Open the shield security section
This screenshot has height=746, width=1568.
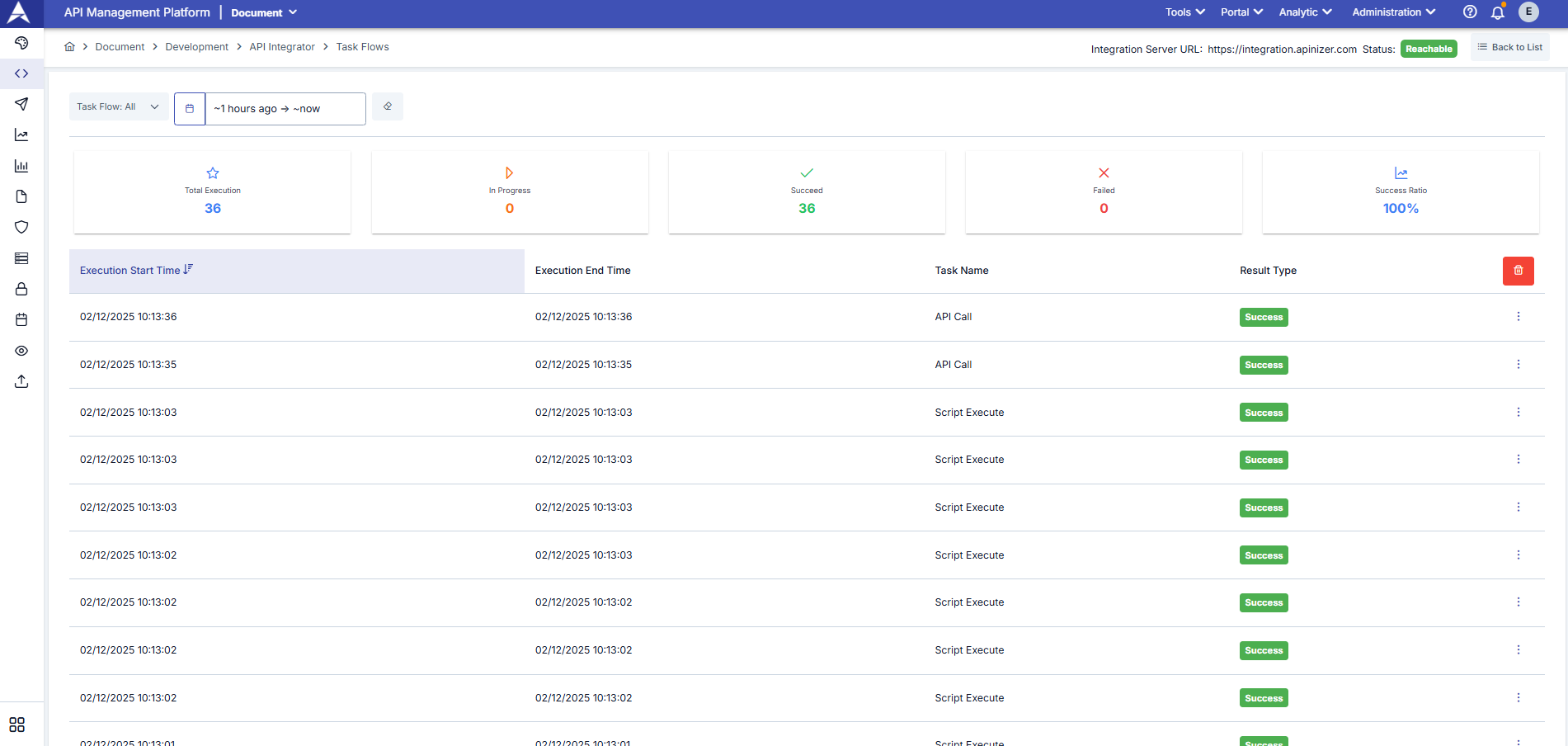tap(22, 227)
